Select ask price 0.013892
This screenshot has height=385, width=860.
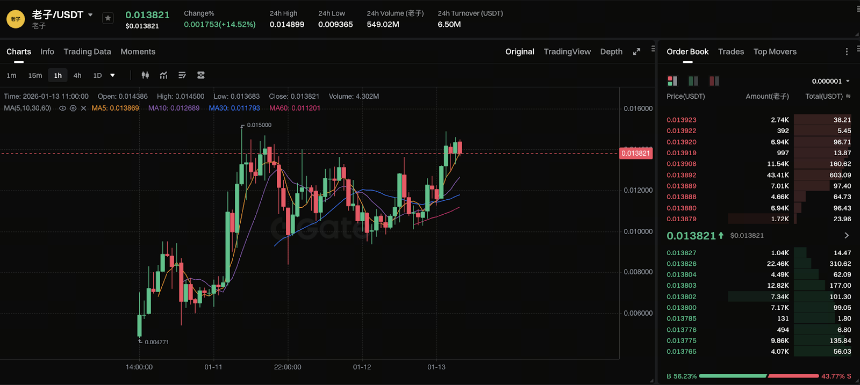coord(681,175)
